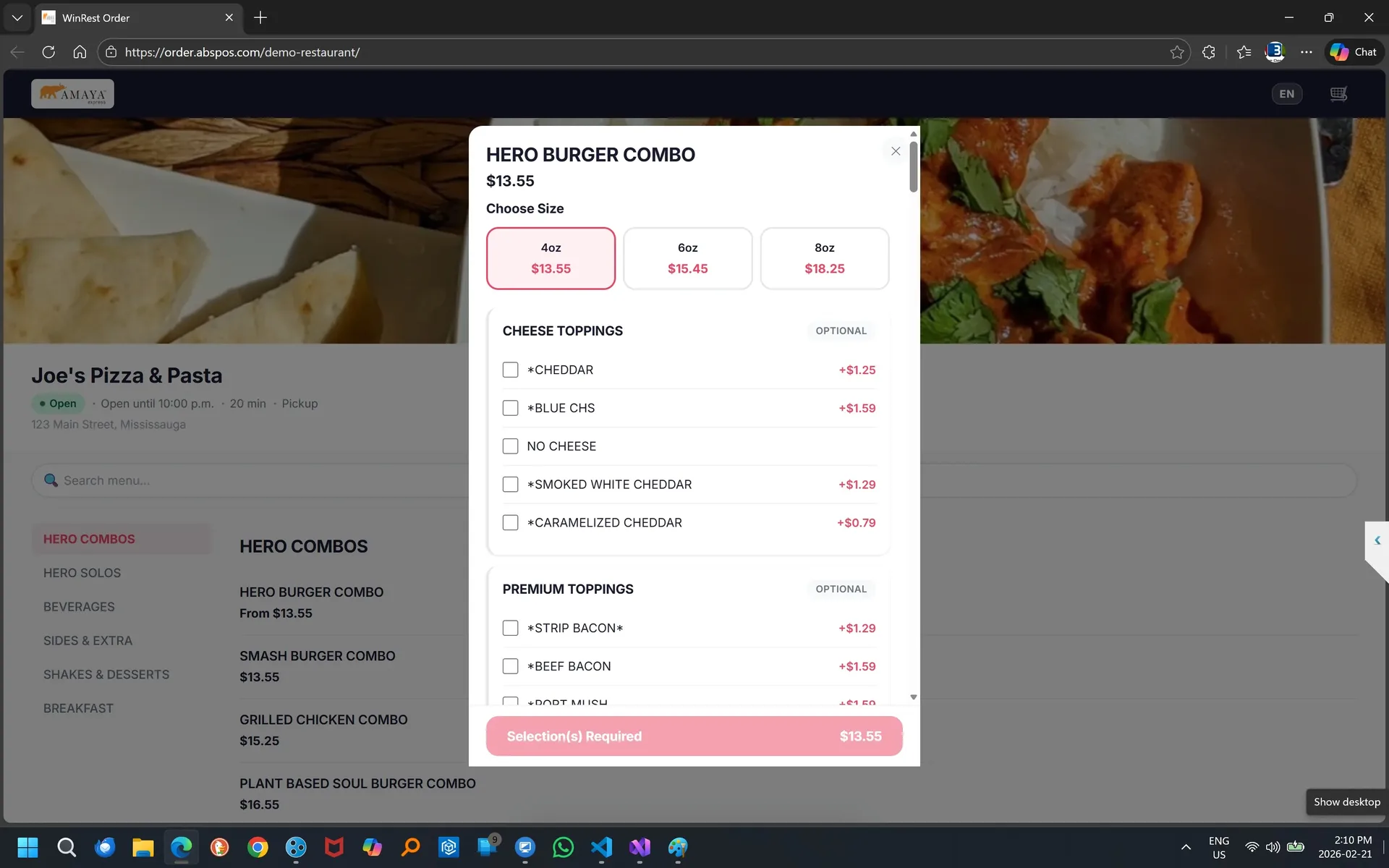Open new browser tab

[260, 17]
